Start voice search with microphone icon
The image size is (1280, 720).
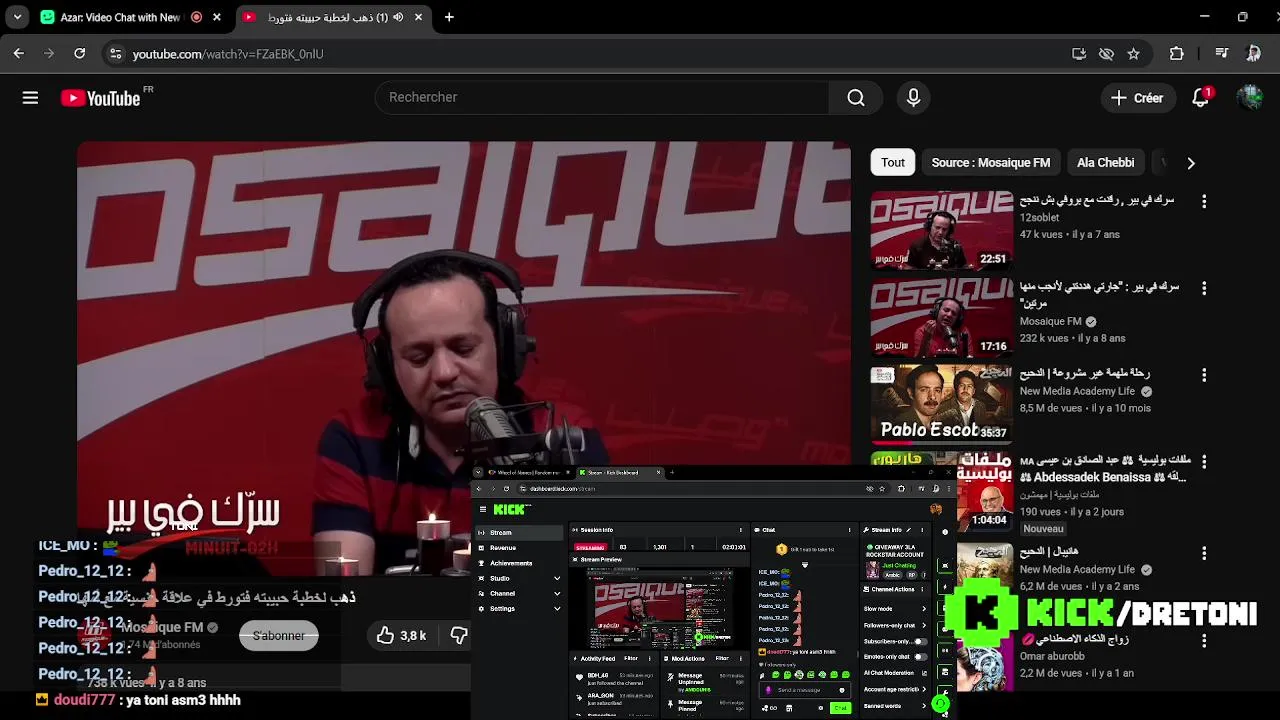click(x=913, y=97)
